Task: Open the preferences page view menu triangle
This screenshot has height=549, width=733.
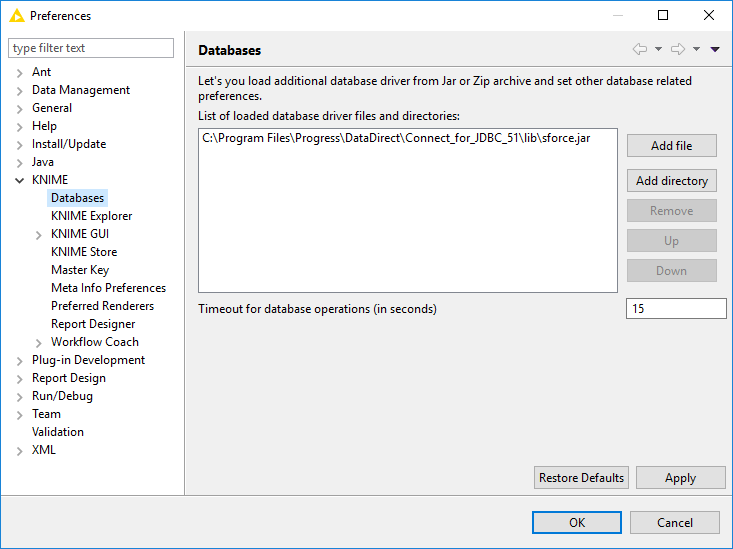Action: [715, 49]
